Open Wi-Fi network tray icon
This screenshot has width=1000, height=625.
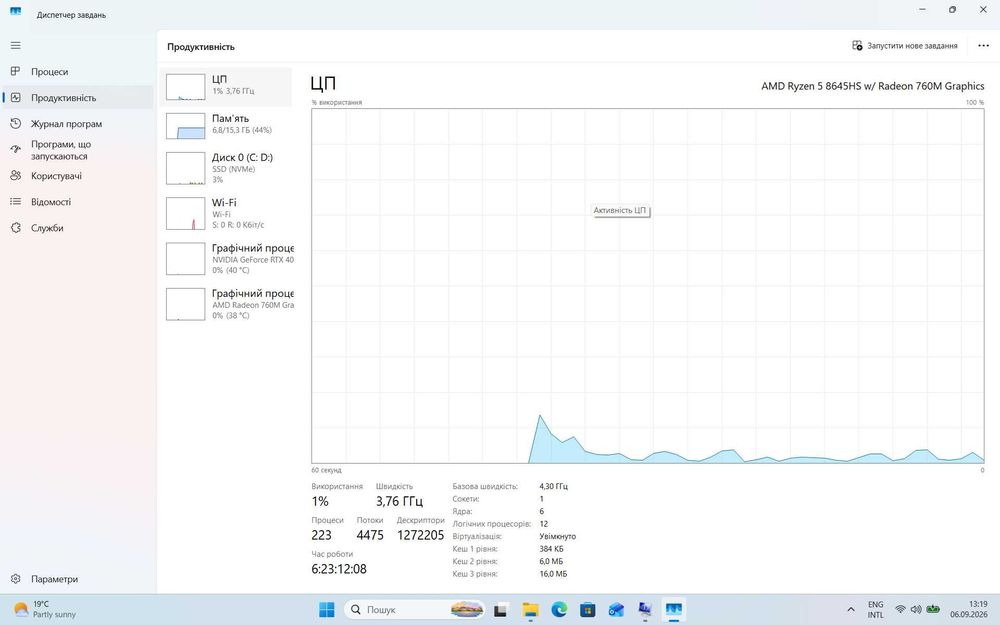901,610
